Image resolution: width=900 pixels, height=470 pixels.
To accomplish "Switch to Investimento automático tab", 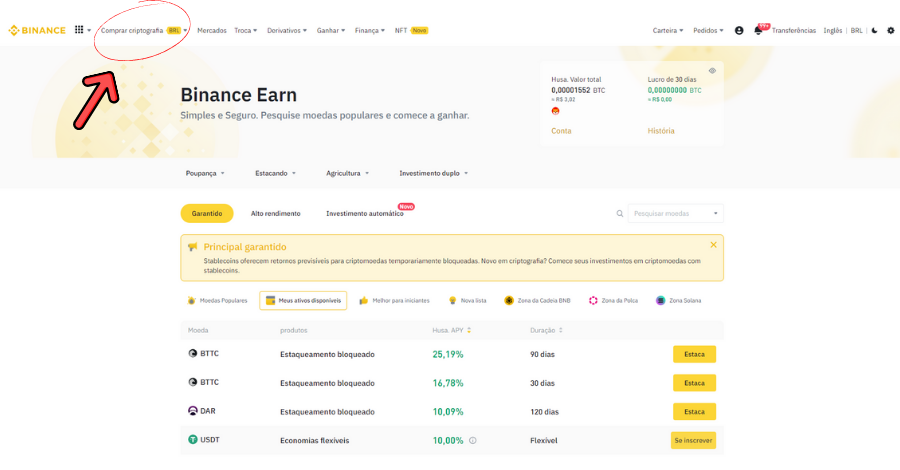I will 365,213.
